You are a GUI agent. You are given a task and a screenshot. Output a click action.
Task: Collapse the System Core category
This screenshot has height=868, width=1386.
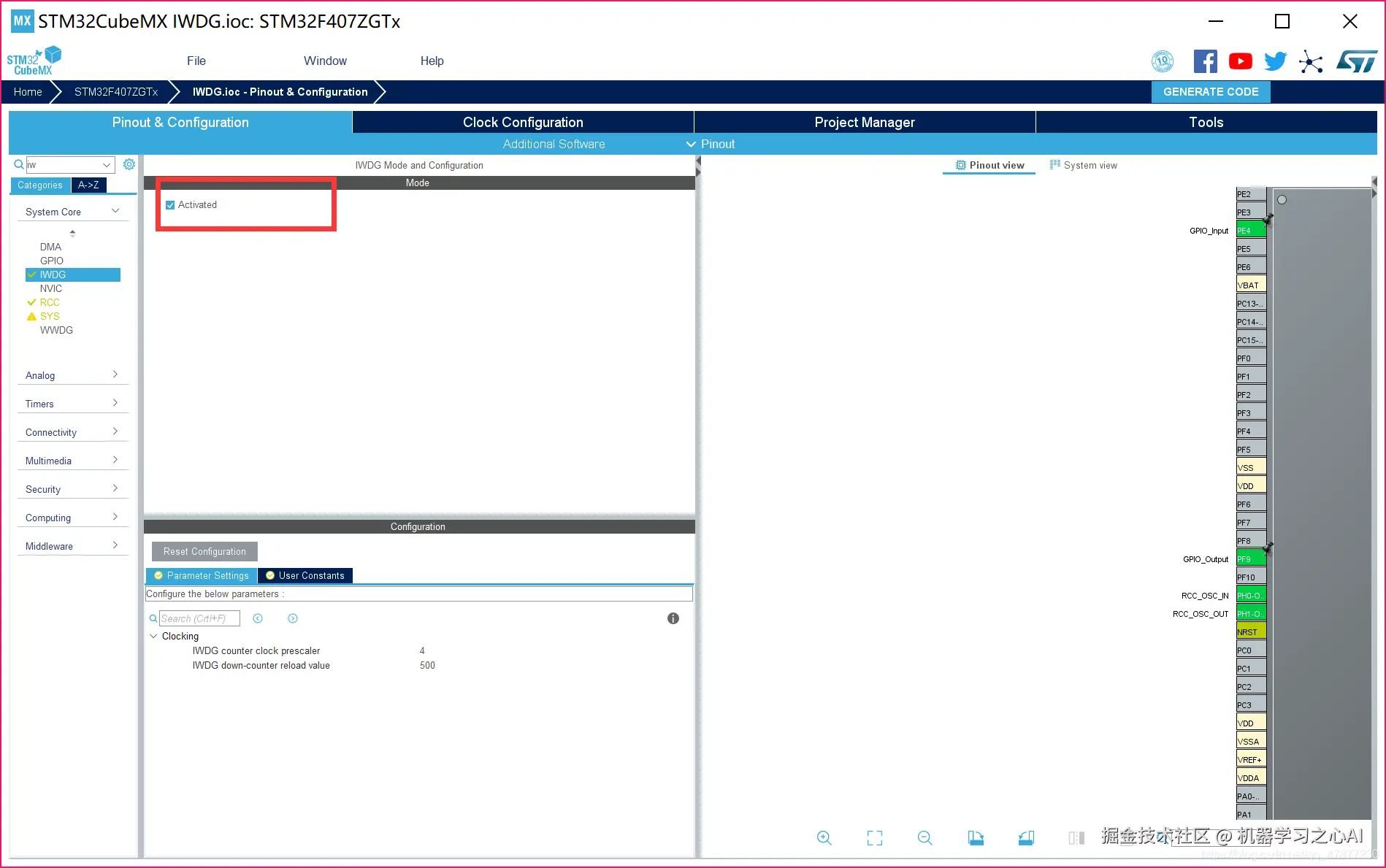tap(115, 211)
